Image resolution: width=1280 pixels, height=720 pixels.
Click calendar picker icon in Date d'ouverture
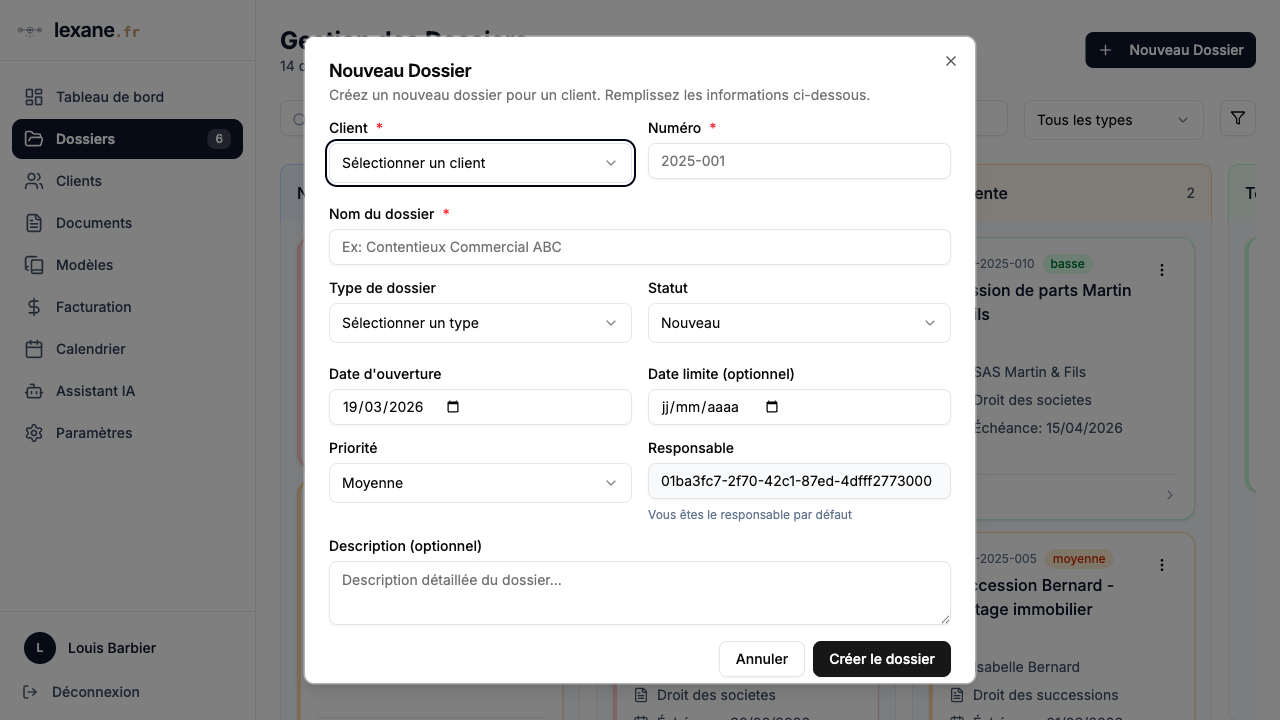(453, 407)
